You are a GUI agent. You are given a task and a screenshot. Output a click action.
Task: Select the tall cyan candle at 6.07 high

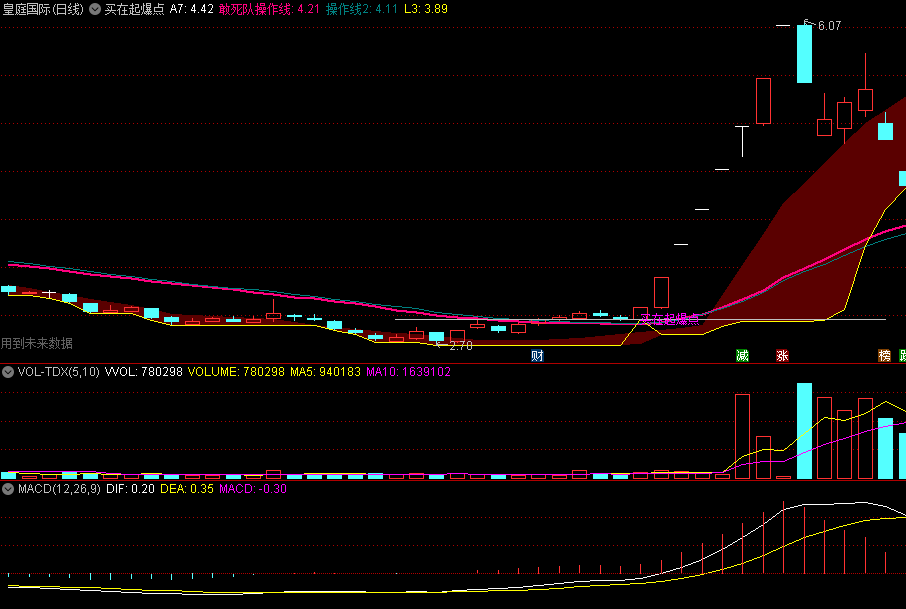pos(804,54)
